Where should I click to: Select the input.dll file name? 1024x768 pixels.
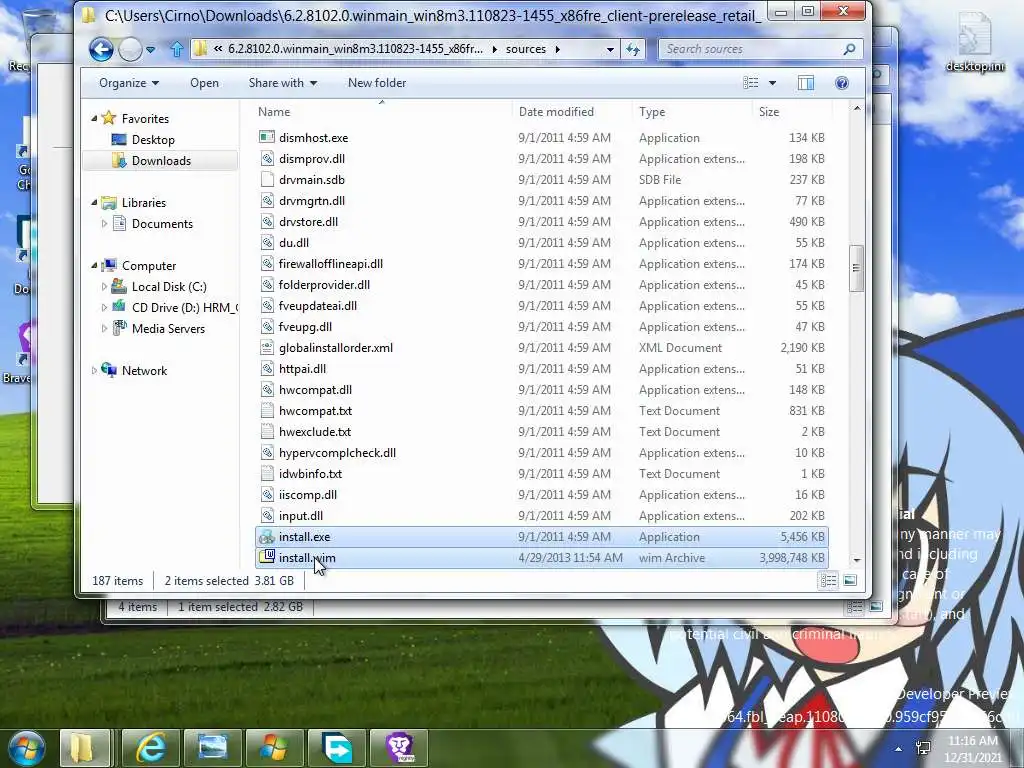click(300, 515)
